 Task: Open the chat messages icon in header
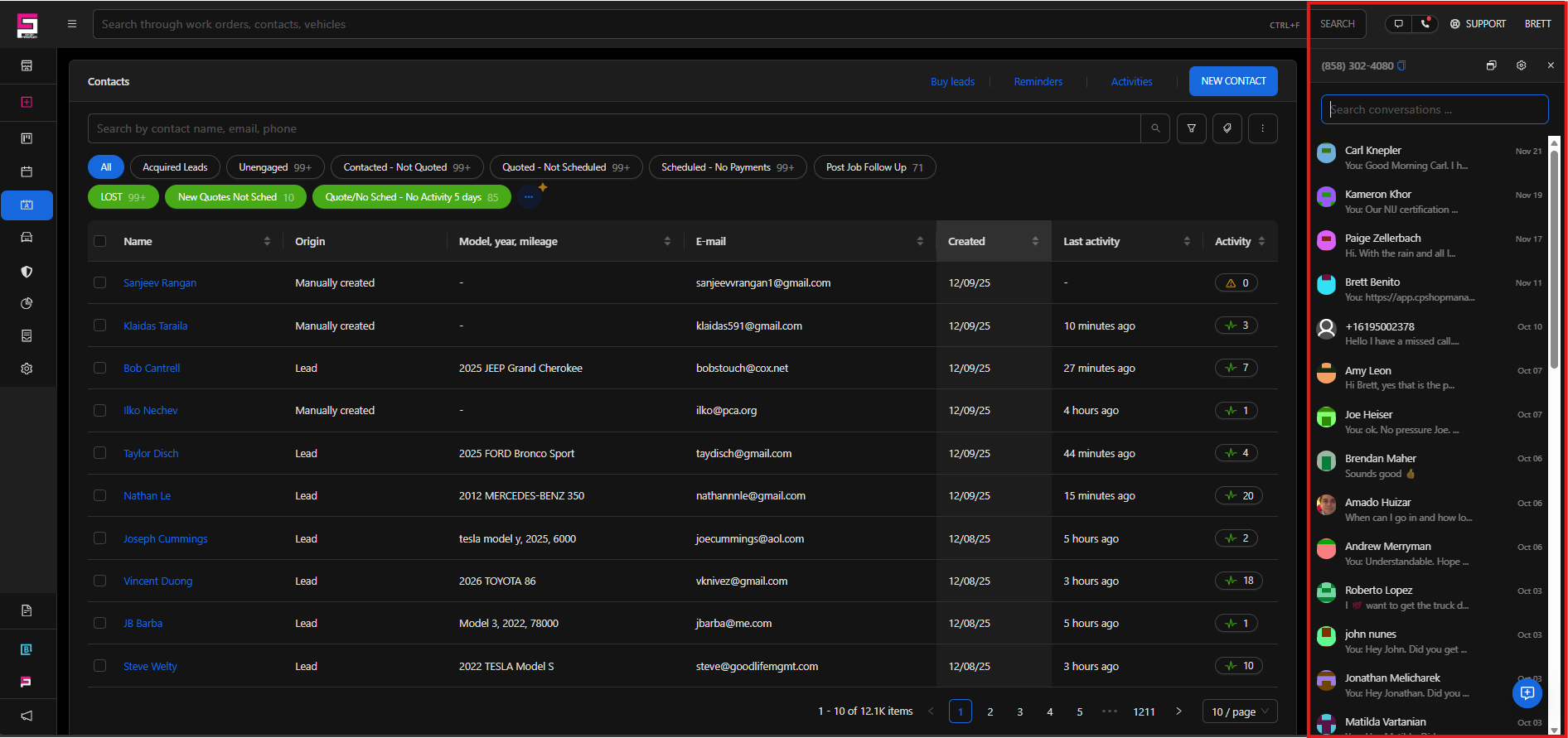[1399, 24]
